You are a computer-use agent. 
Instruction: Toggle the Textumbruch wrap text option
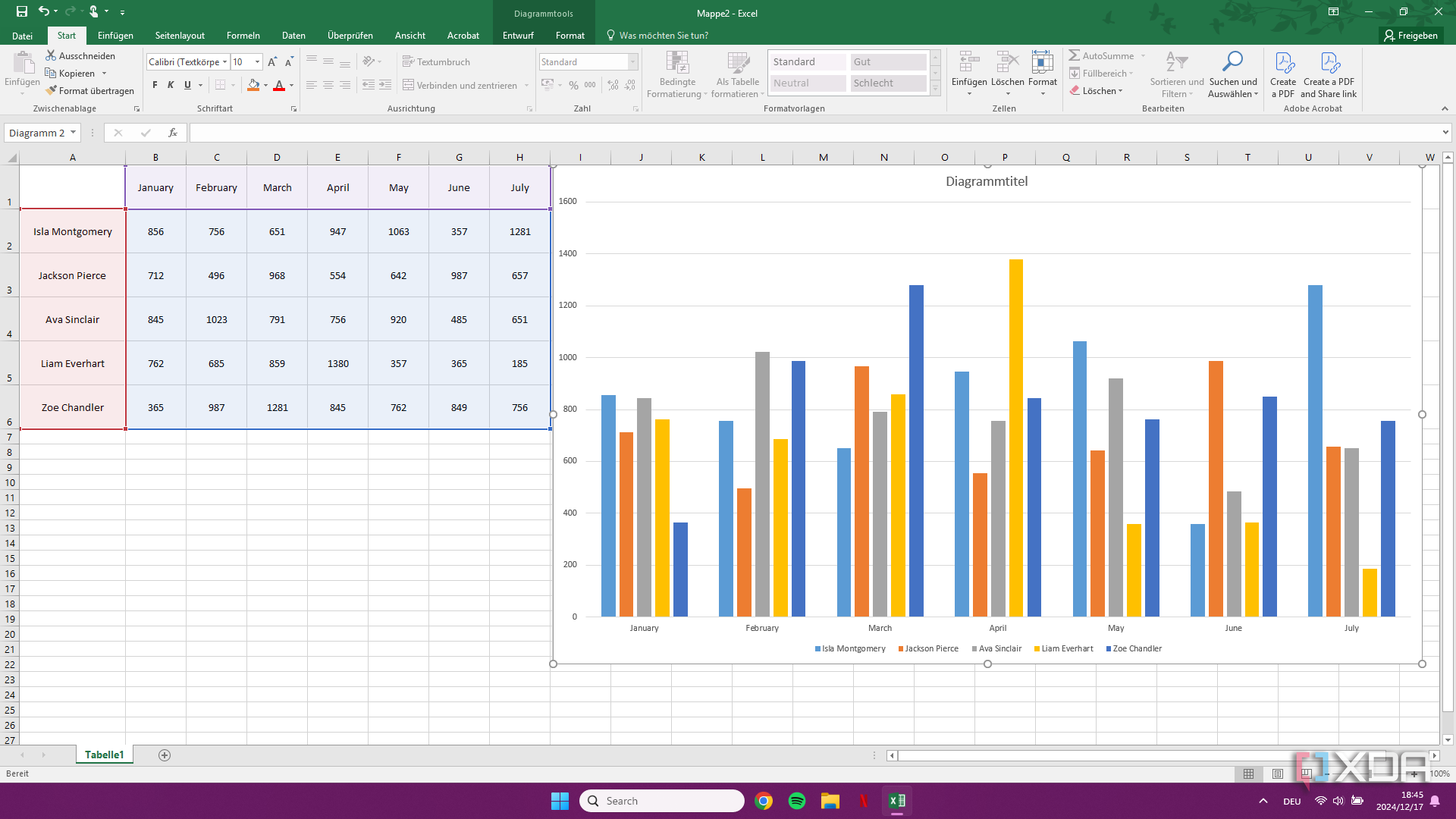pyautogui.click(x=436, y=62)
